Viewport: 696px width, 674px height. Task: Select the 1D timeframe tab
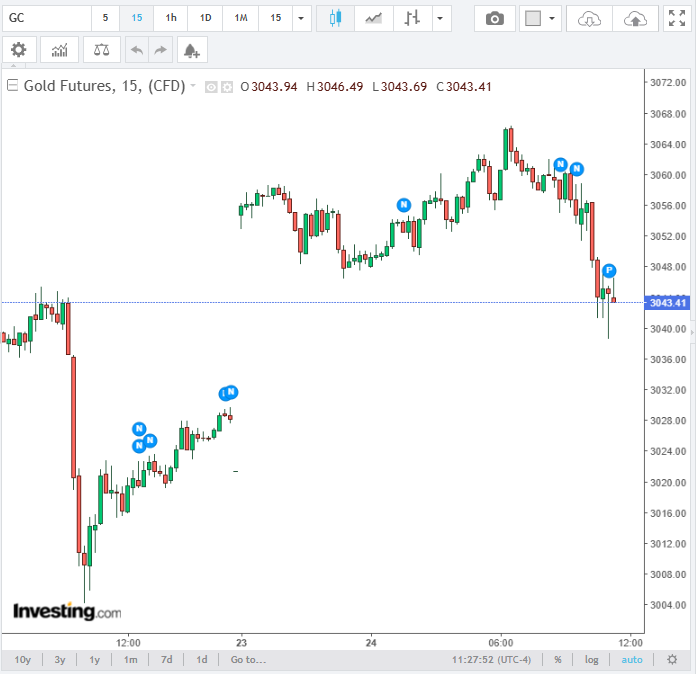pyautogui.click(x=205, y=18)
